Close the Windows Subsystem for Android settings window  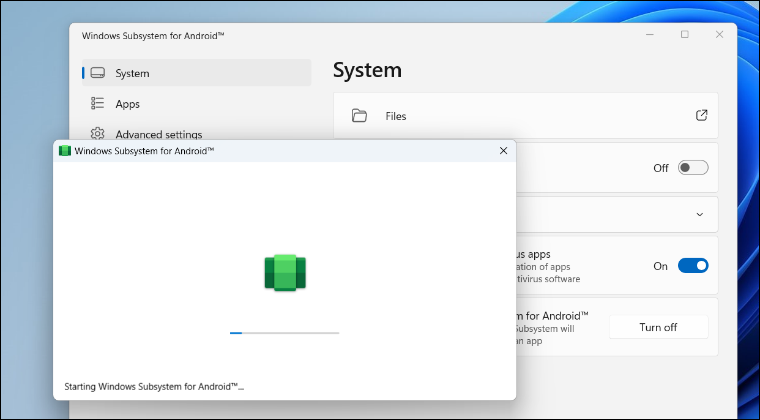tap(719, 34)
